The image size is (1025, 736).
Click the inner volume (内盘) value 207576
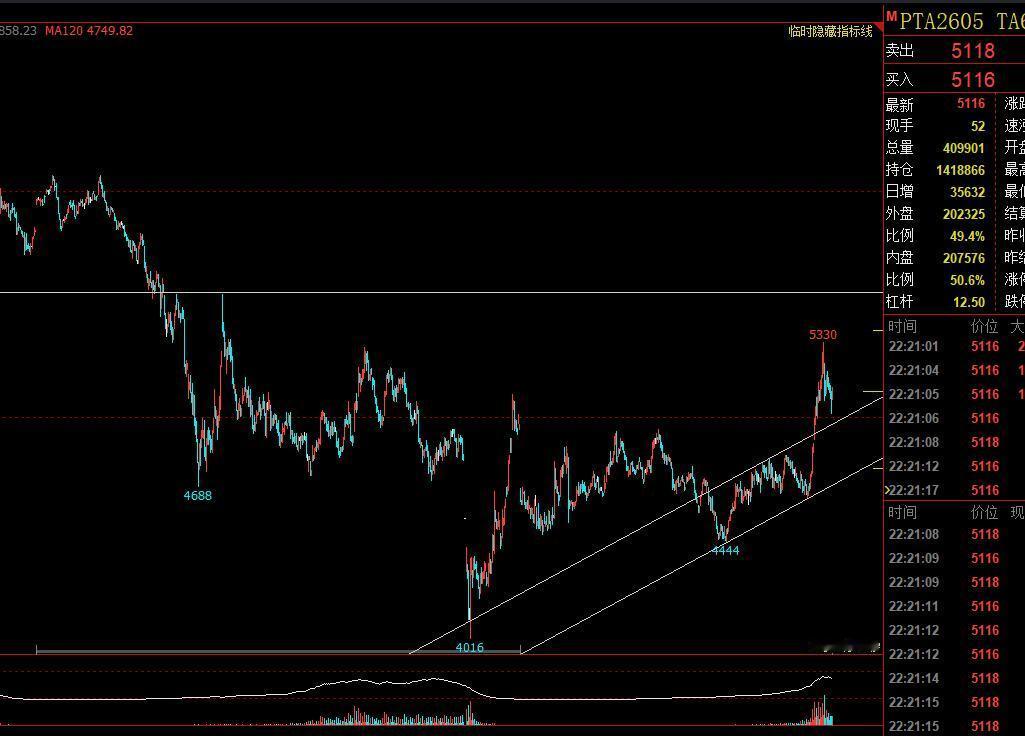coord(964,258)
